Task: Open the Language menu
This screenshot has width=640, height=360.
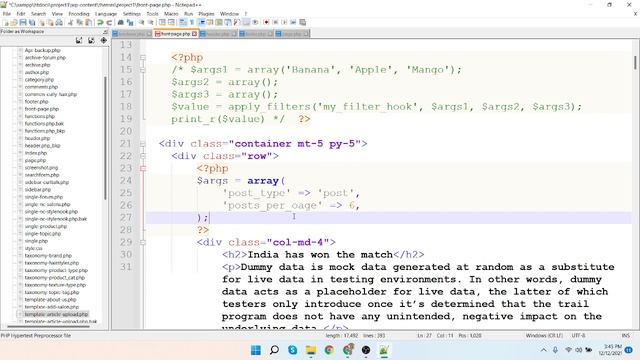Action: [x=106, y=14]
